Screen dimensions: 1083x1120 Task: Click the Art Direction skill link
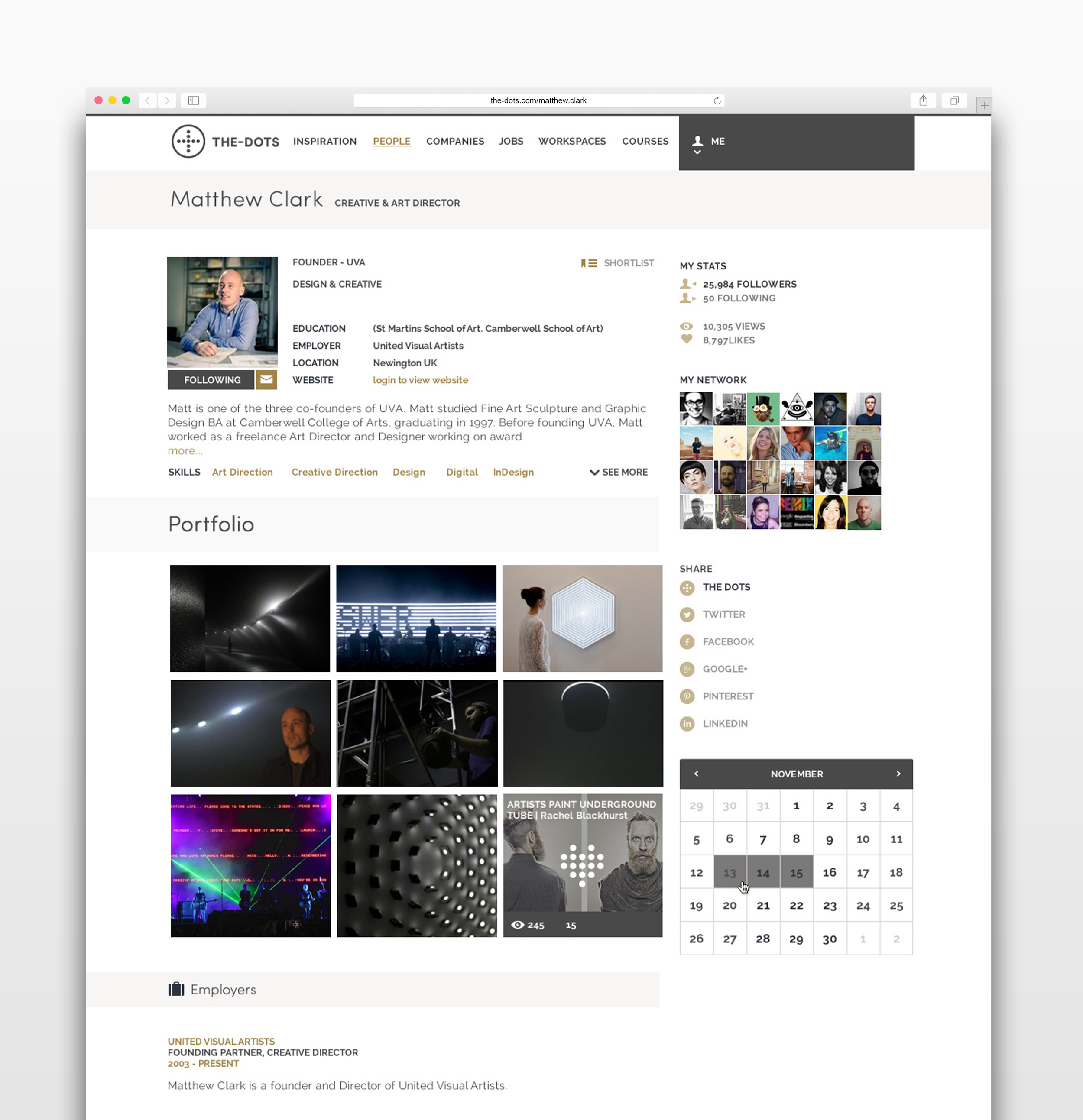242,472
